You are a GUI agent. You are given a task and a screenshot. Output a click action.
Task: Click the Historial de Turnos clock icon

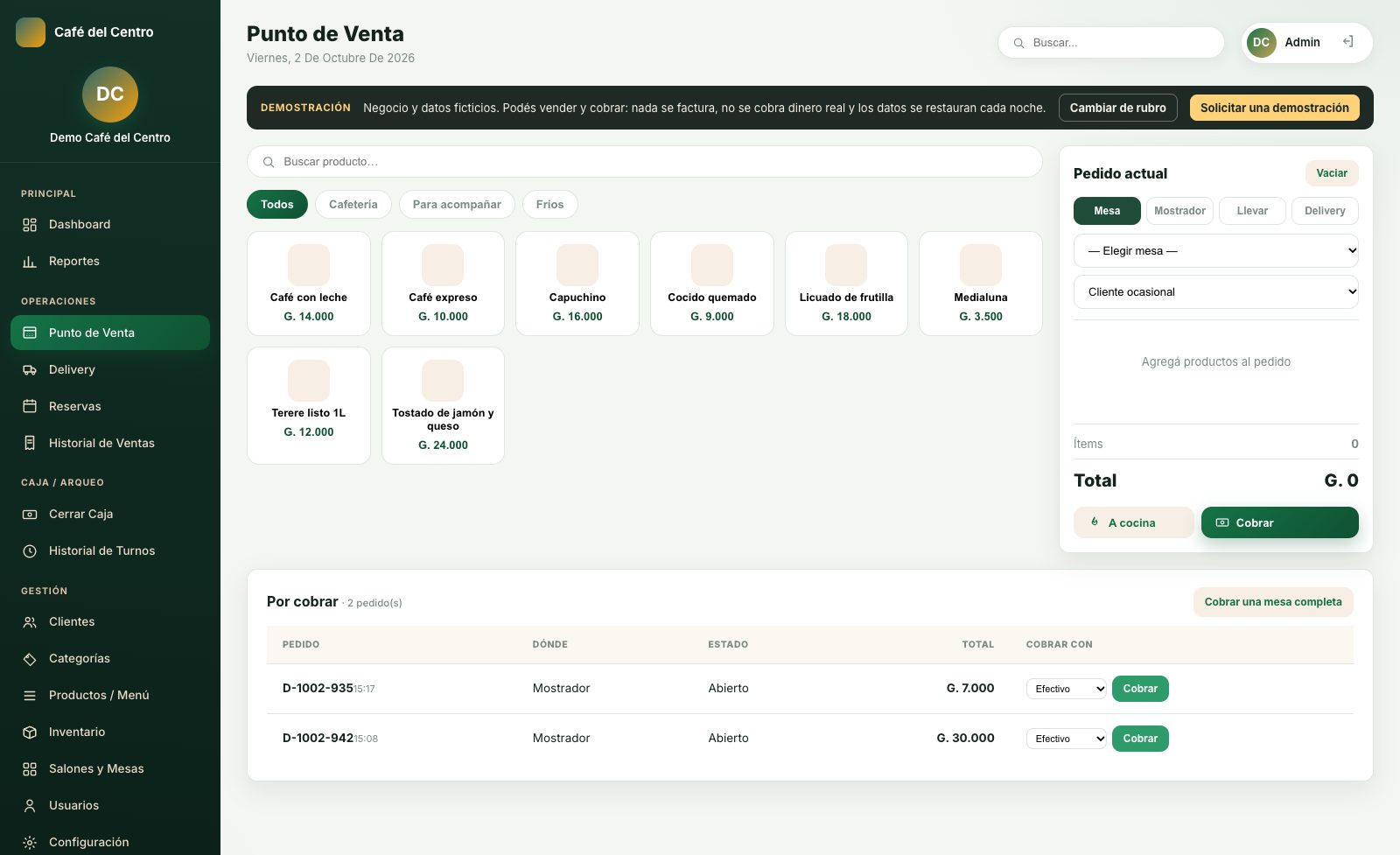click(x=30, y=551)
